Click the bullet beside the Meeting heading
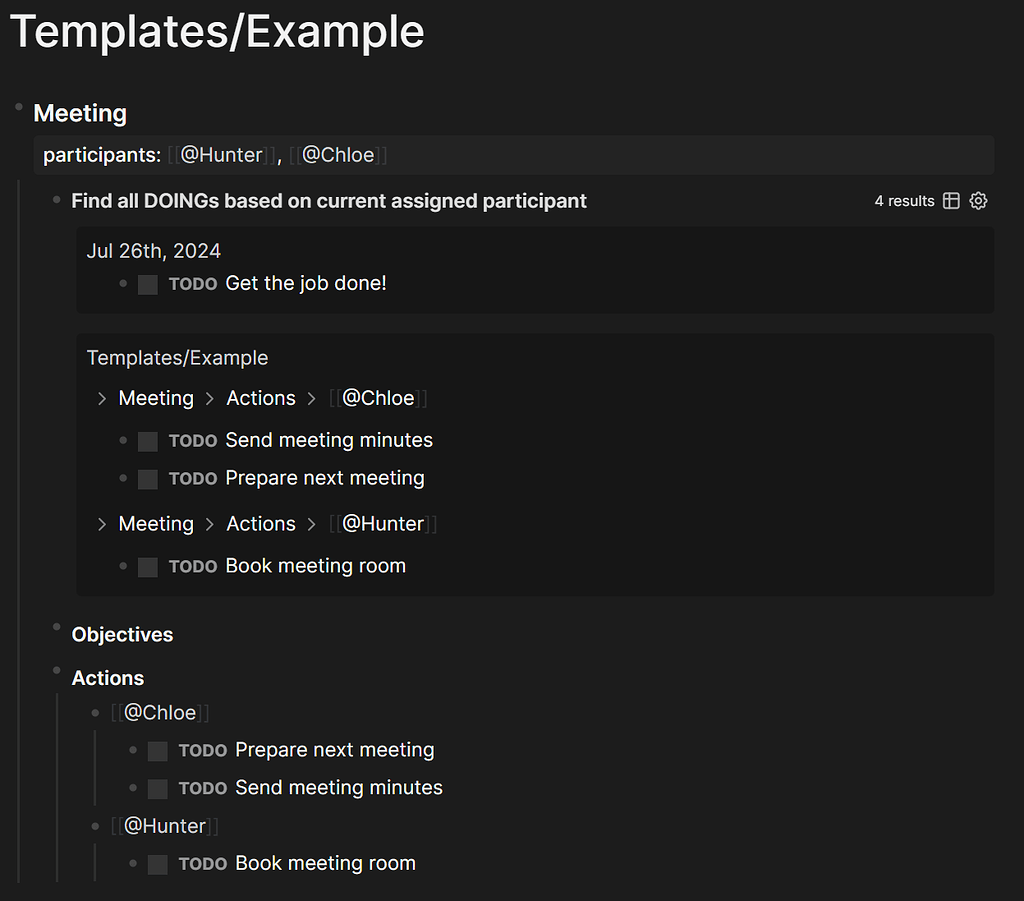The width and height of the screenshot is (1024, 901). [19, 107]
